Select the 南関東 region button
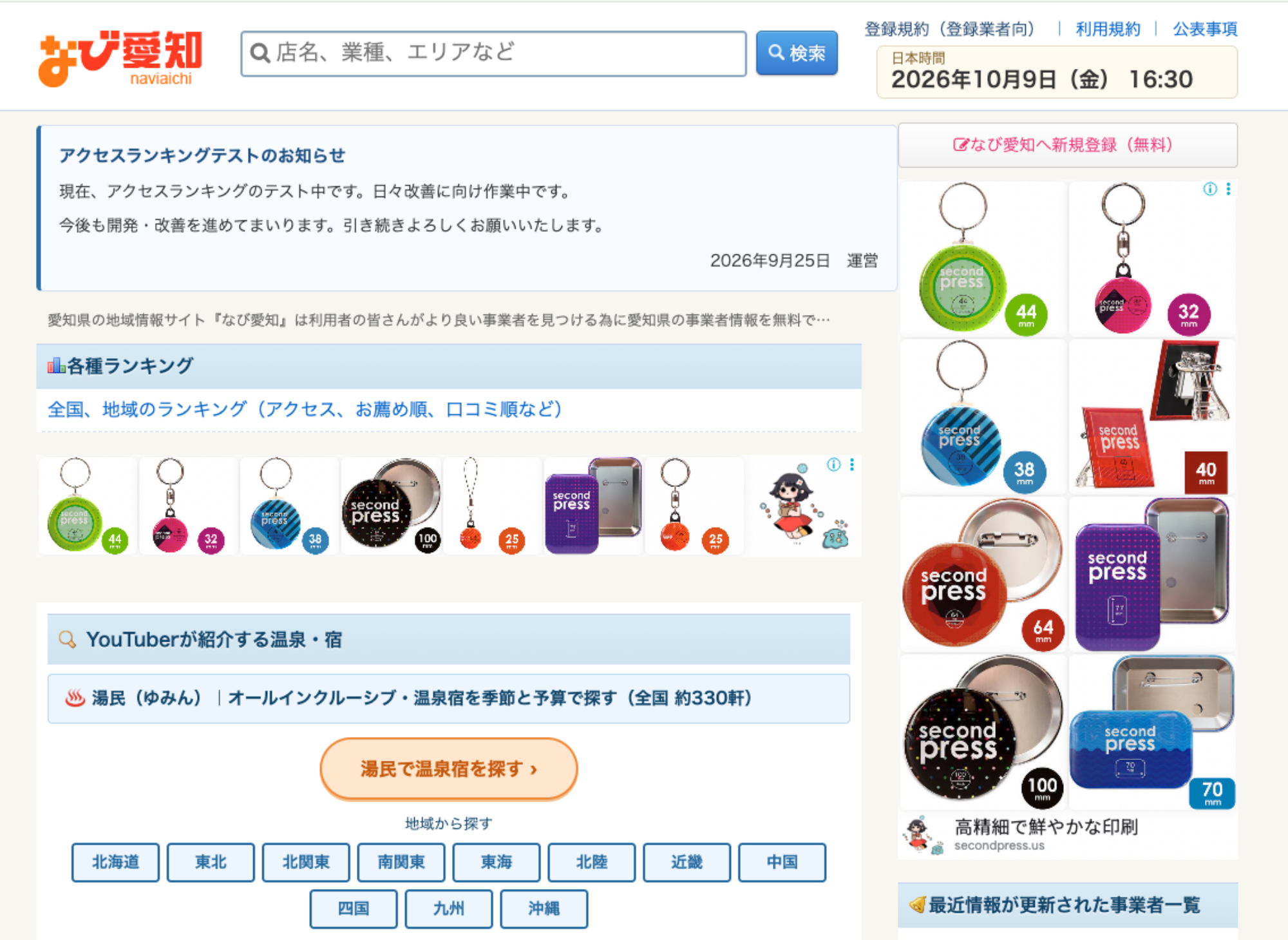1288x940 pixels. [401, 862]
